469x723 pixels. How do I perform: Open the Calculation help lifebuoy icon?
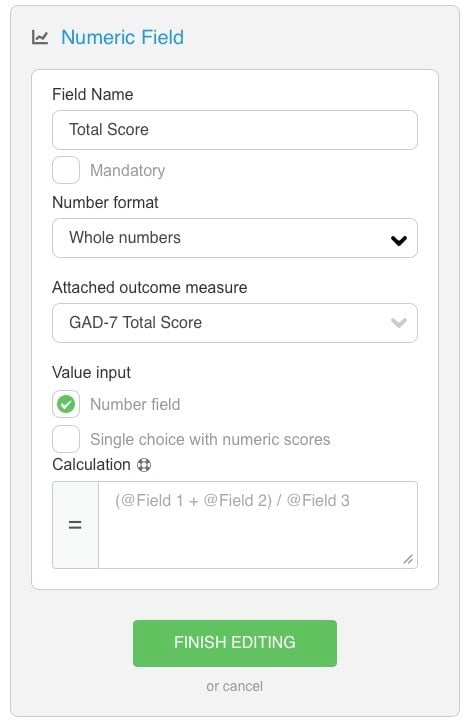(144, 465)
